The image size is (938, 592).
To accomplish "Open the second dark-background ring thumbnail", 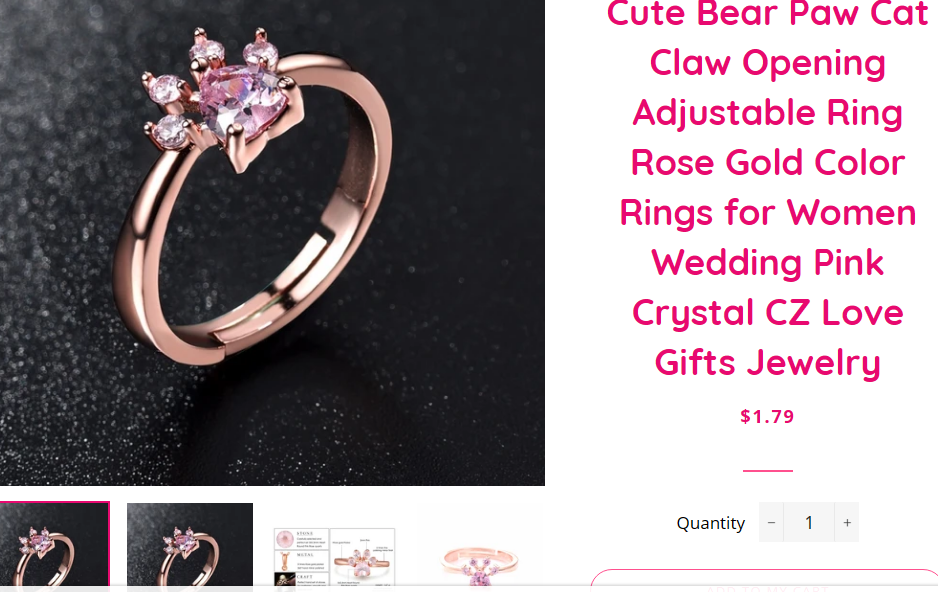I will pyautogui.click(x=190, y=545).
